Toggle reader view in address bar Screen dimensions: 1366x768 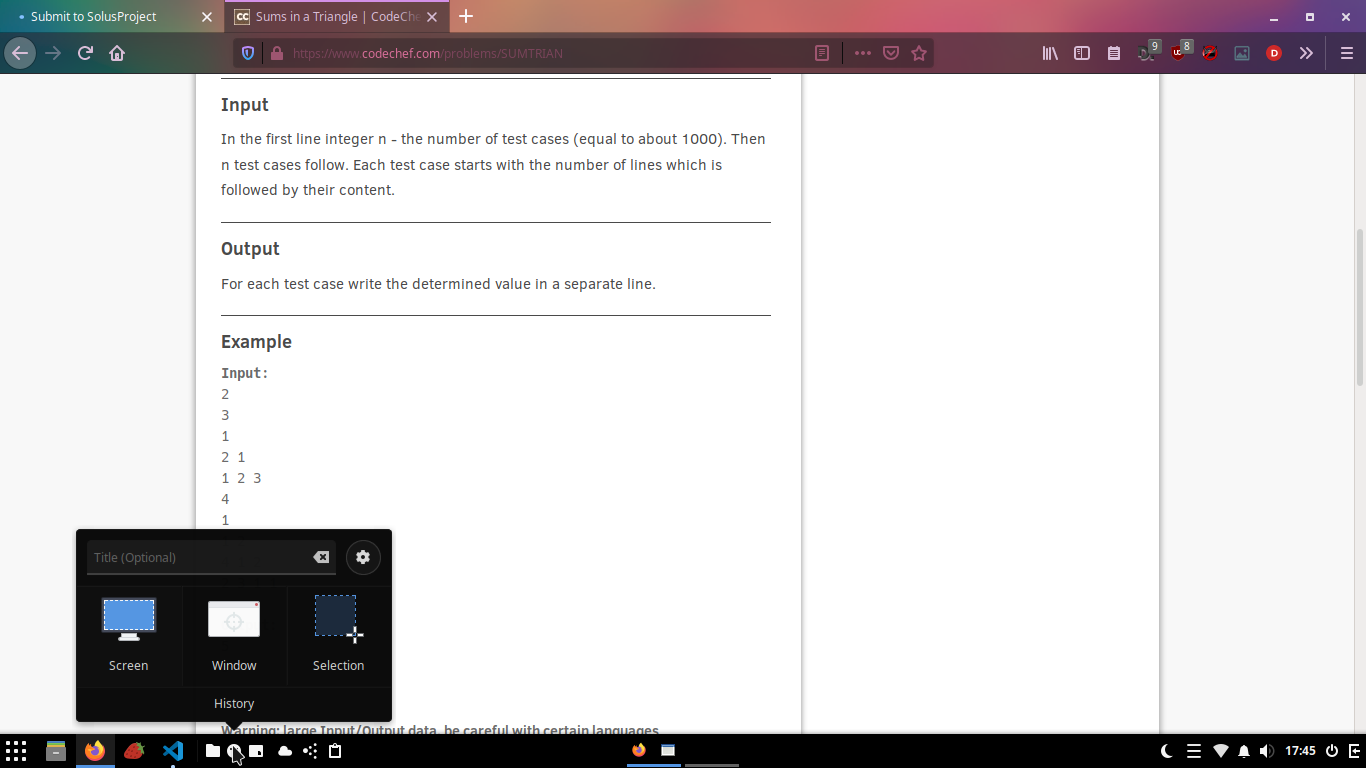point(822,53)
